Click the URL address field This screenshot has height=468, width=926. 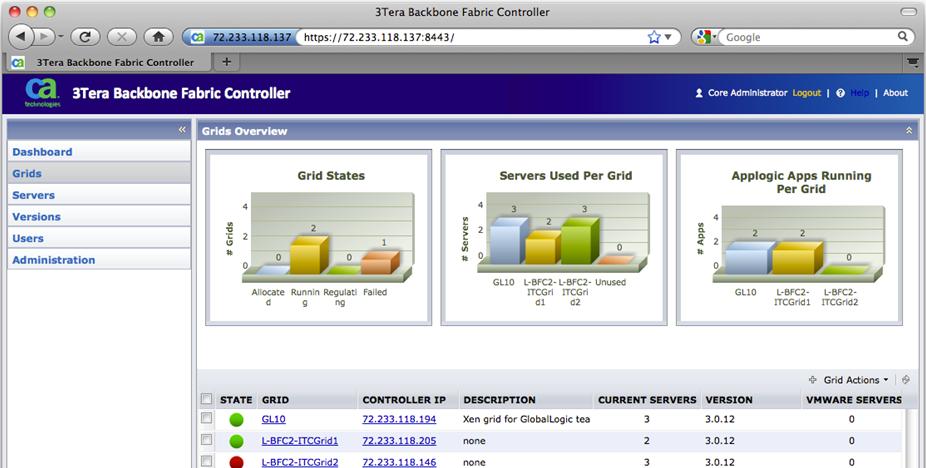click(x=472, y=37)
